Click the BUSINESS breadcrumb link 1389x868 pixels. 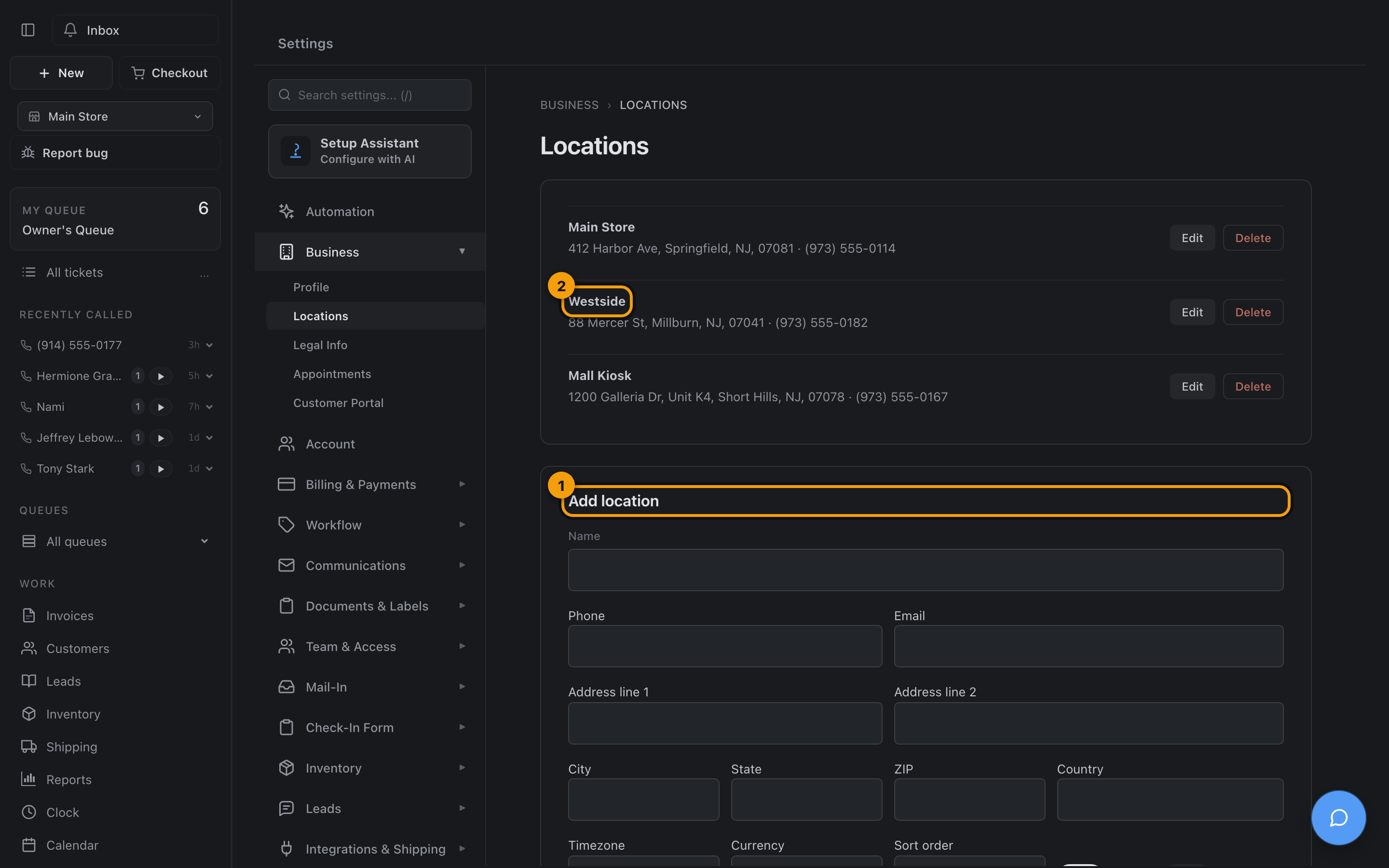click(x=570, y=105)
